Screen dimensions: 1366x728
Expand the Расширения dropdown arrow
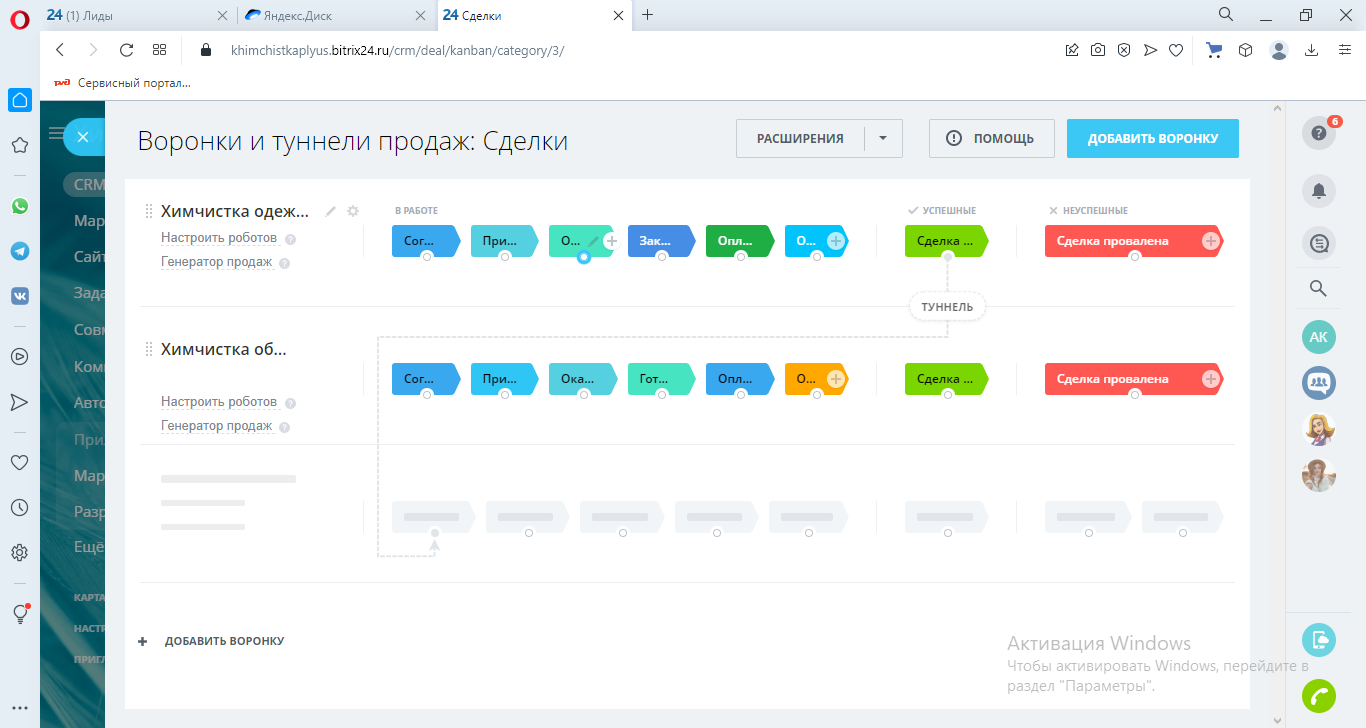tap(882, 139)
